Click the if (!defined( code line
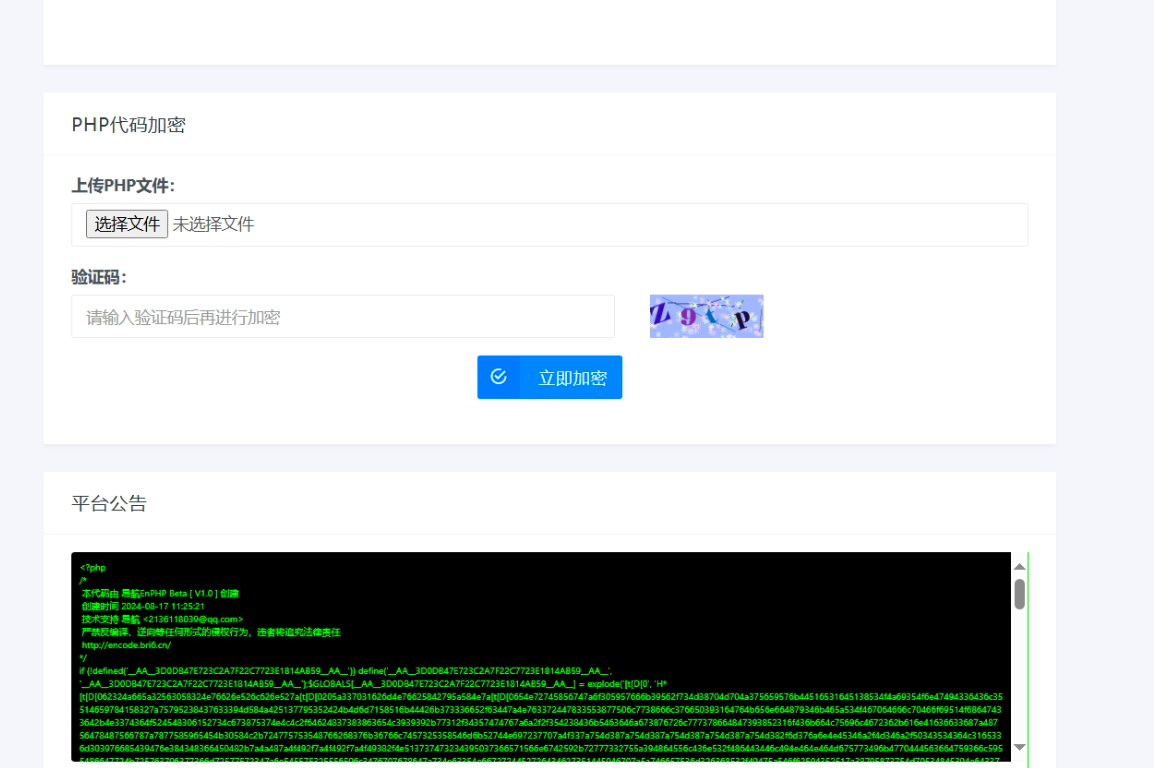Image resolution: width=1154 pixels, height=768 pixels. [346, 671]
